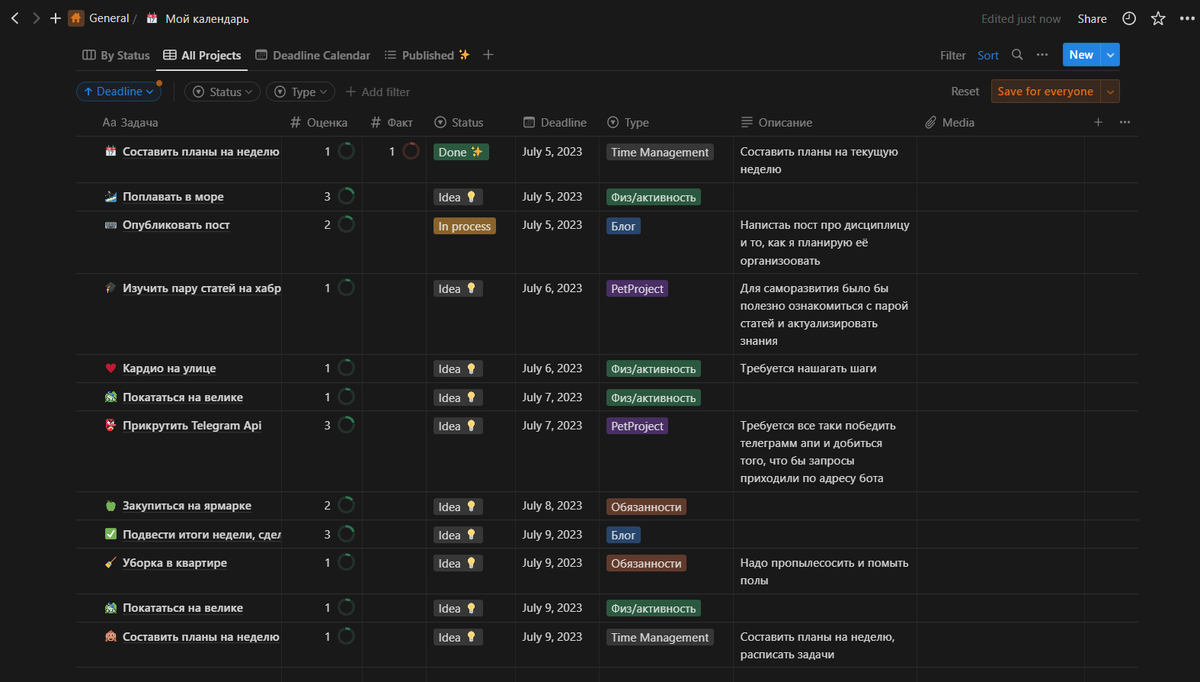
Task: Click the graduation cap icon of Изучить пару статей
Action: click(110, 288)
